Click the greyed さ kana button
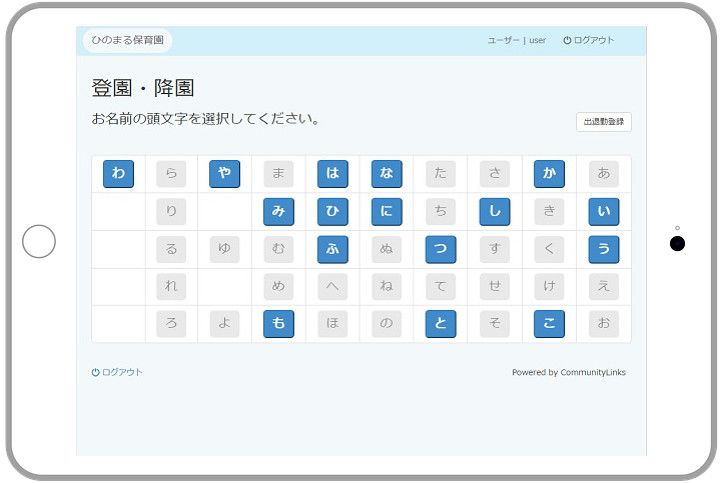 coord(495,174)
